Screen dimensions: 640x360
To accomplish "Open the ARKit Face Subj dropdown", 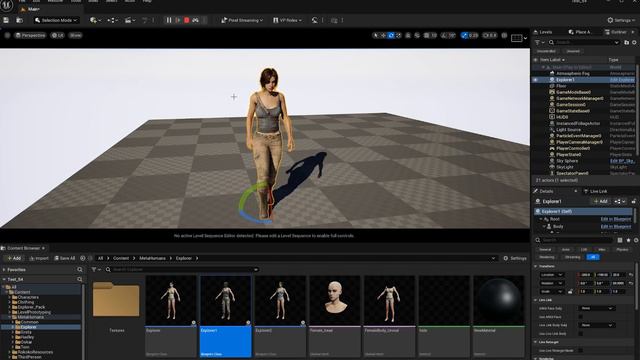I will pyautogui.click(x=596, y=309).
